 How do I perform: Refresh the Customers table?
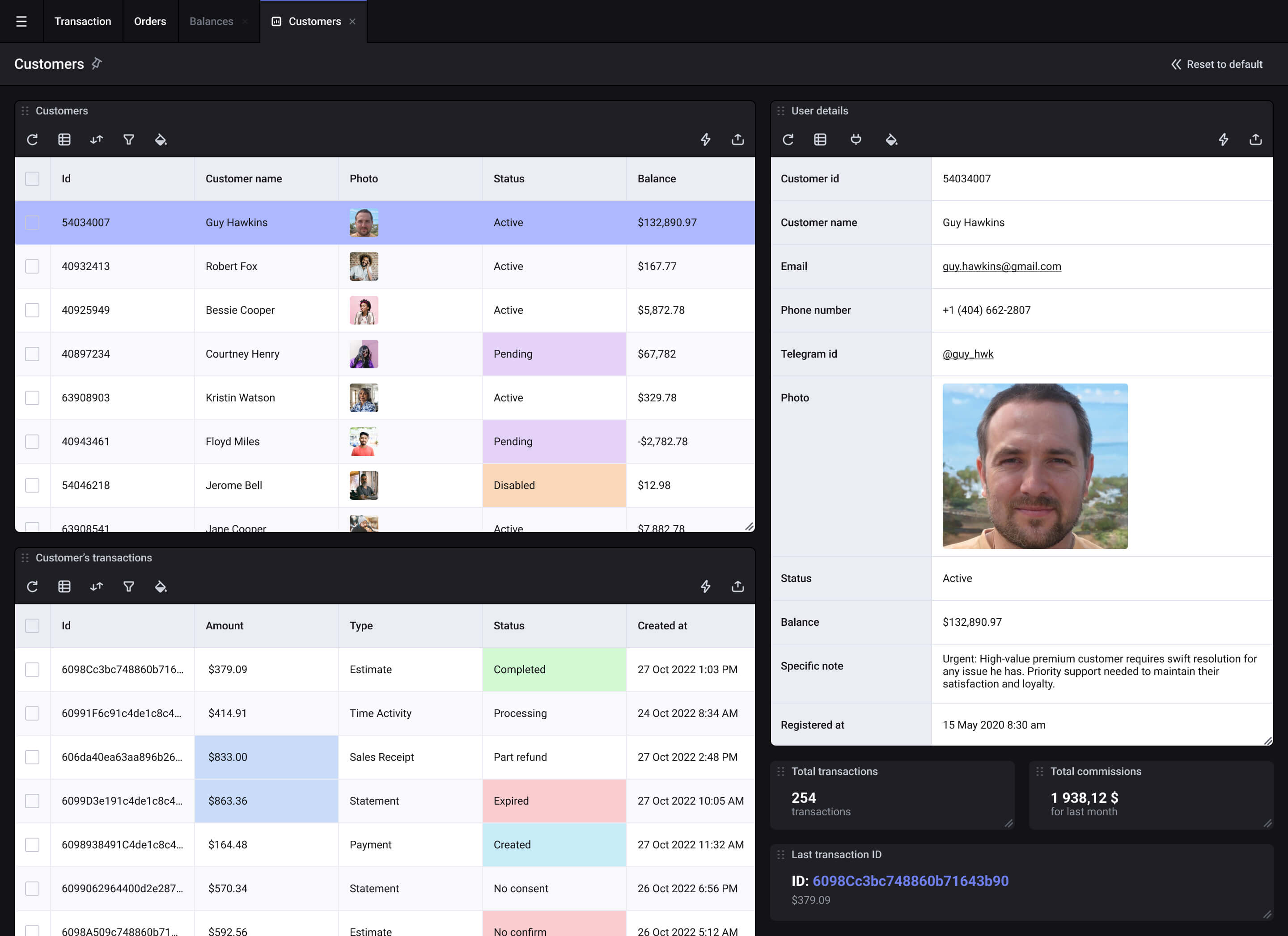[x=32, y=139]
